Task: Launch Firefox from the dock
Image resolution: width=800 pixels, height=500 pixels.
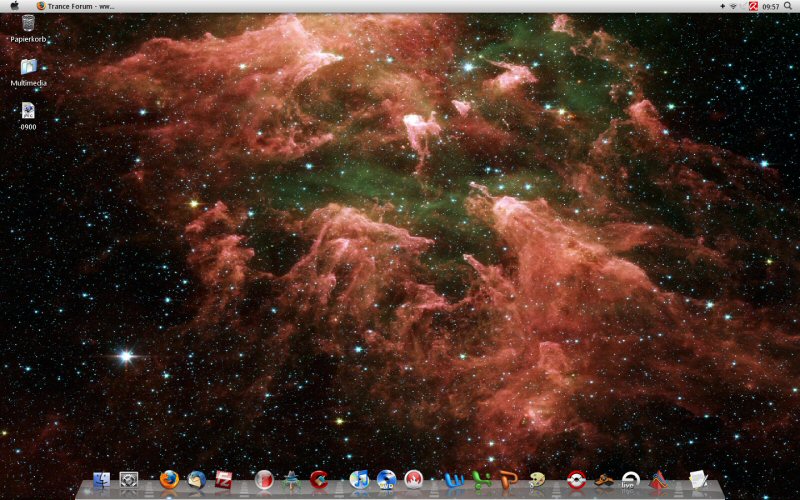Action: coord(168,480)
